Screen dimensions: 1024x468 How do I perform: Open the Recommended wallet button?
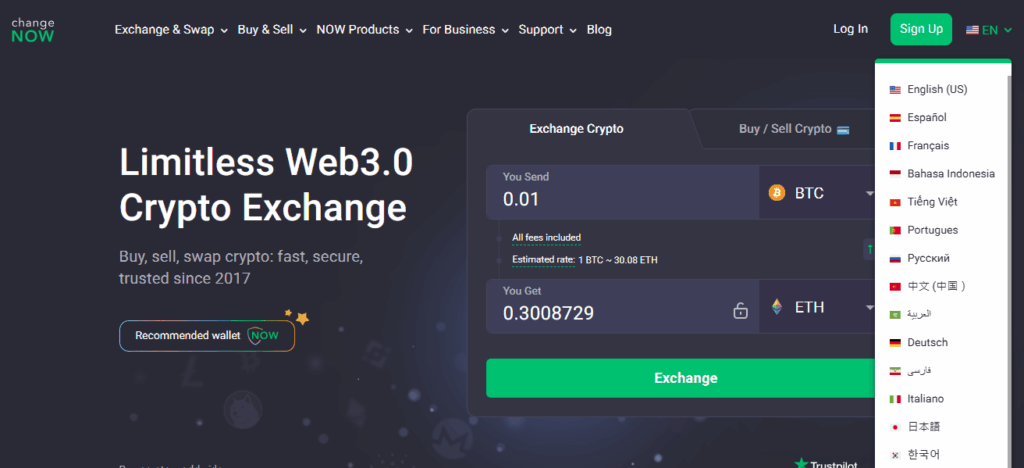tap(206, 335)
